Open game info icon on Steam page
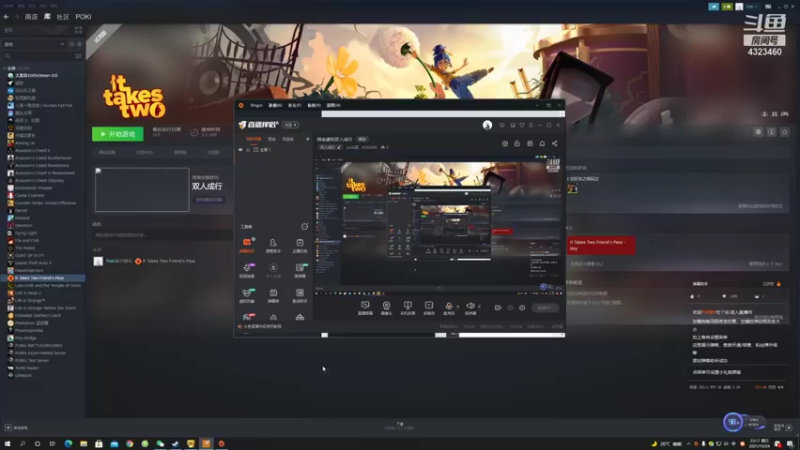The height and width of the screenshot is (450, 800). pyautogui.click(x=771, y=132)
